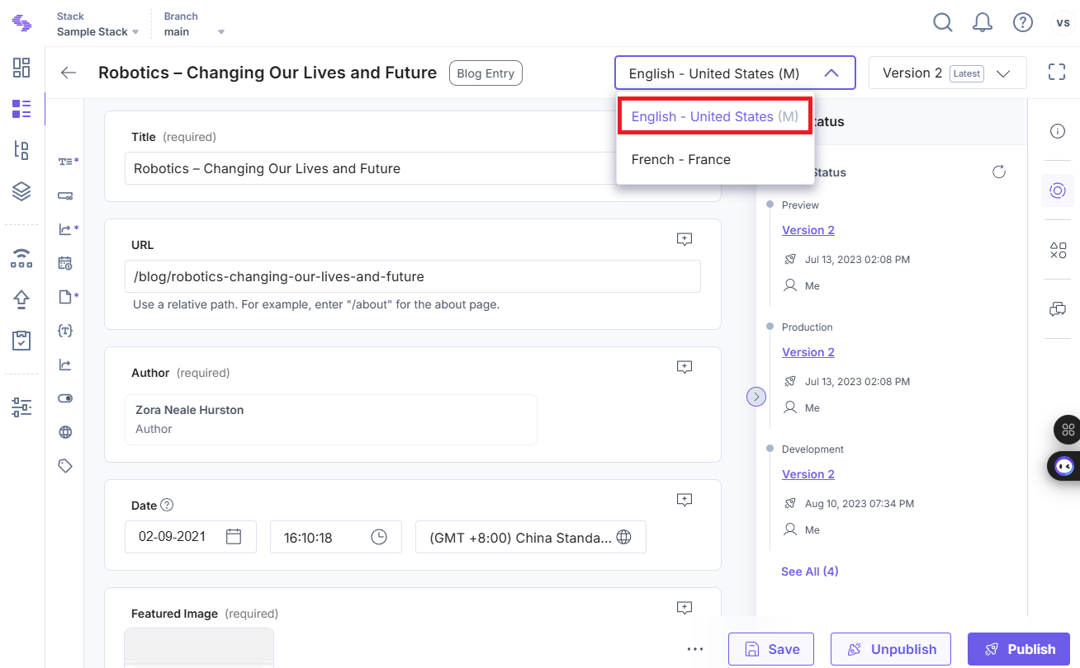1080x668 pixels.
Task: Open the date picker calendar field
Action: (190, 537)
